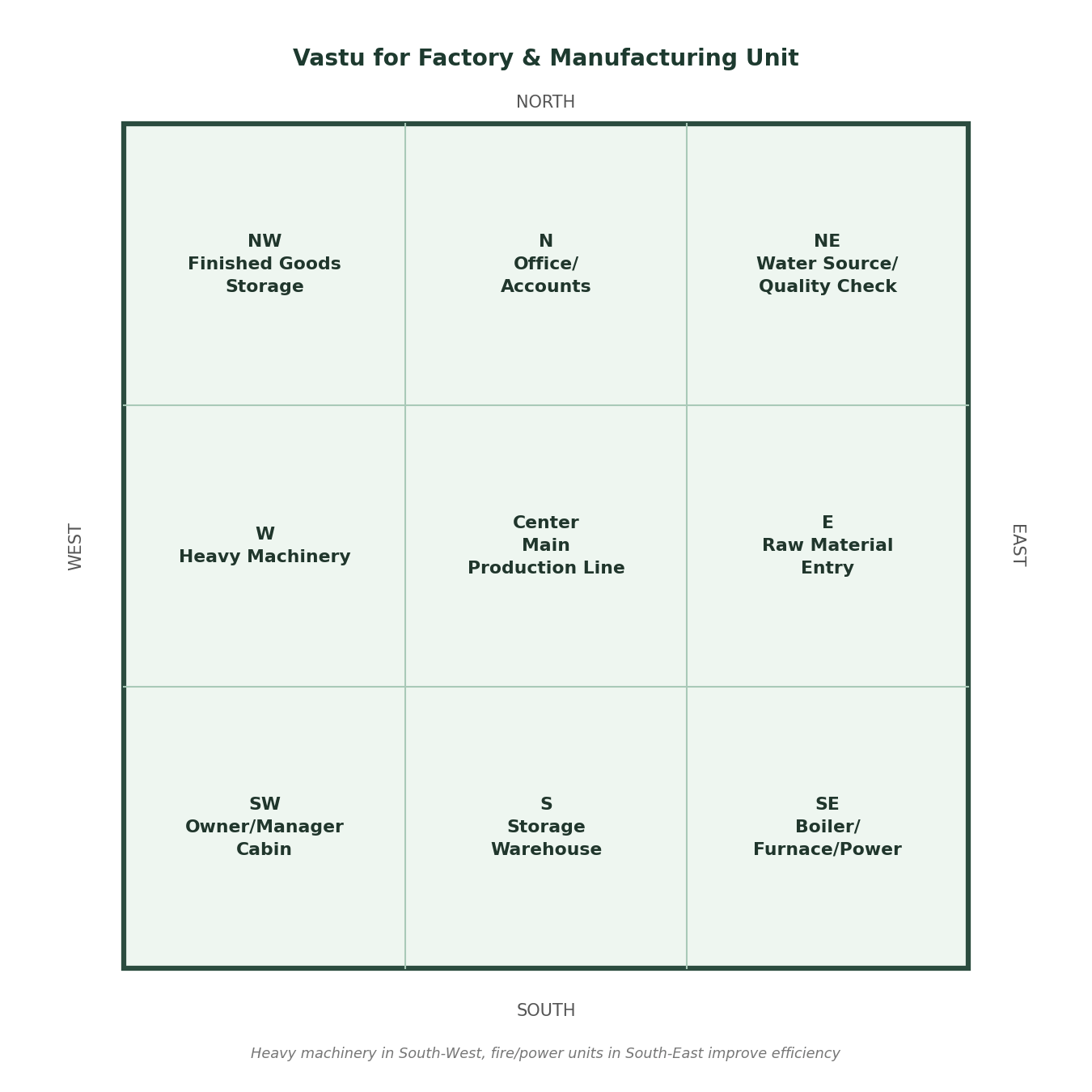Select the N Office/Accounts cell
1092x1092 pixels.
click(x=546, y=265)
